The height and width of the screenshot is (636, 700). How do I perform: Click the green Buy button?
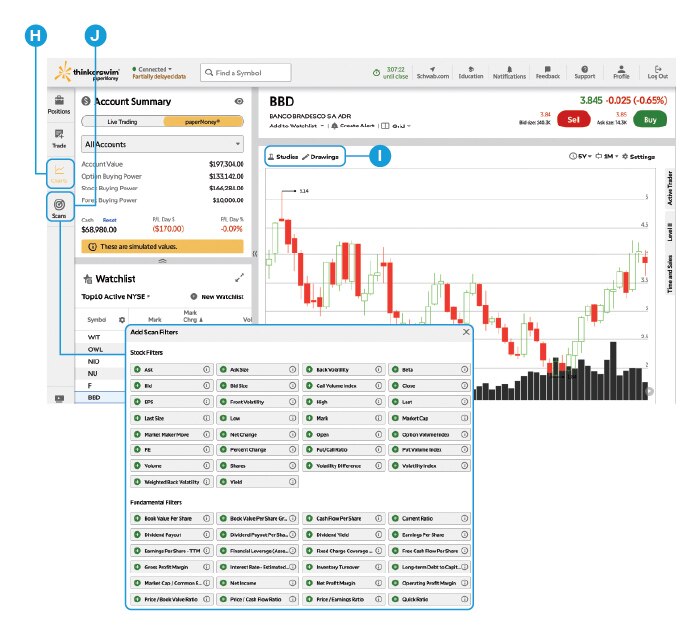tap(650, 119)
